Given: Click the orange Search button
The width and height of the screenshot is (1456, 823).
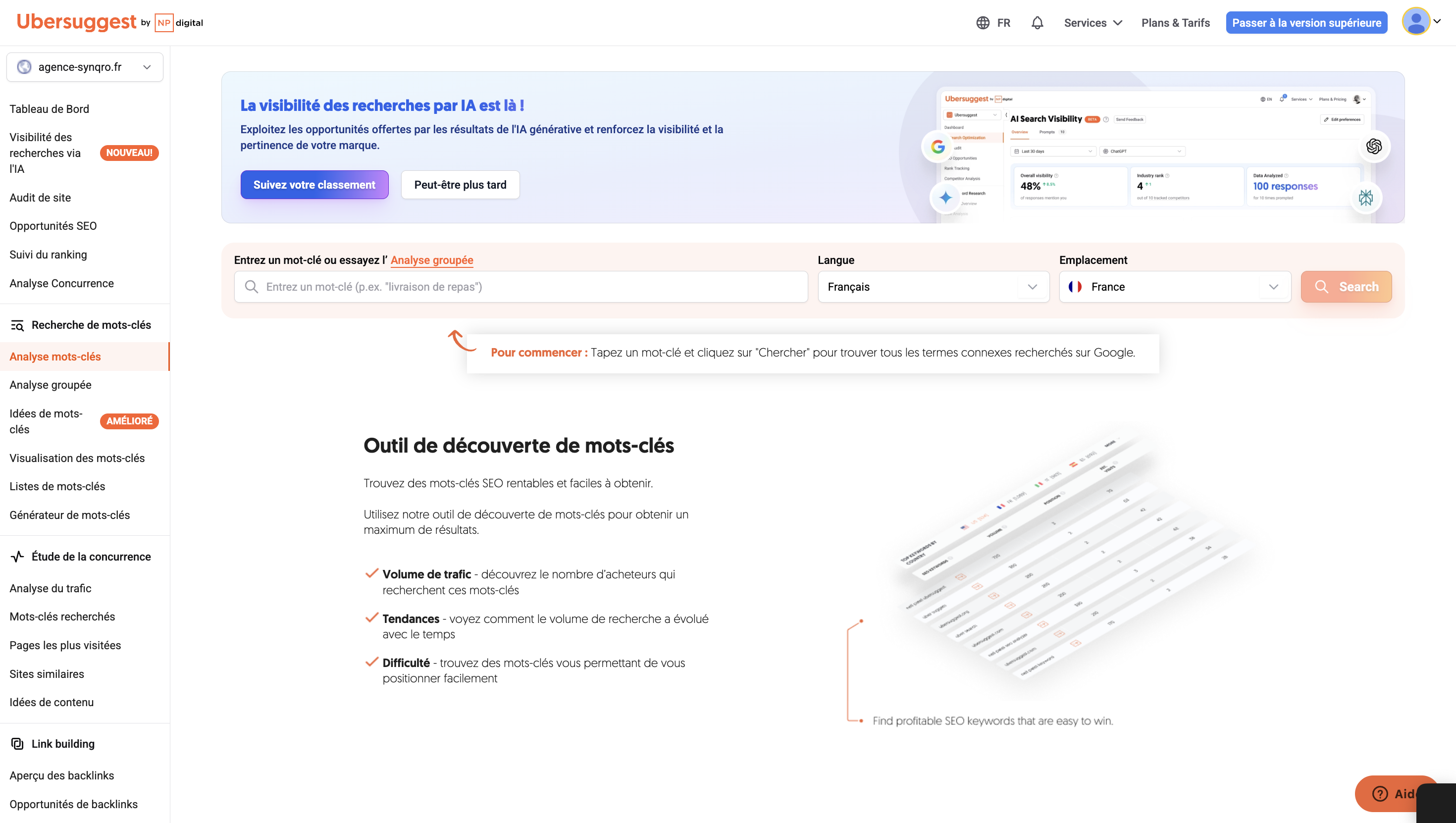Looking at the screenshot, I should 1347,287.
